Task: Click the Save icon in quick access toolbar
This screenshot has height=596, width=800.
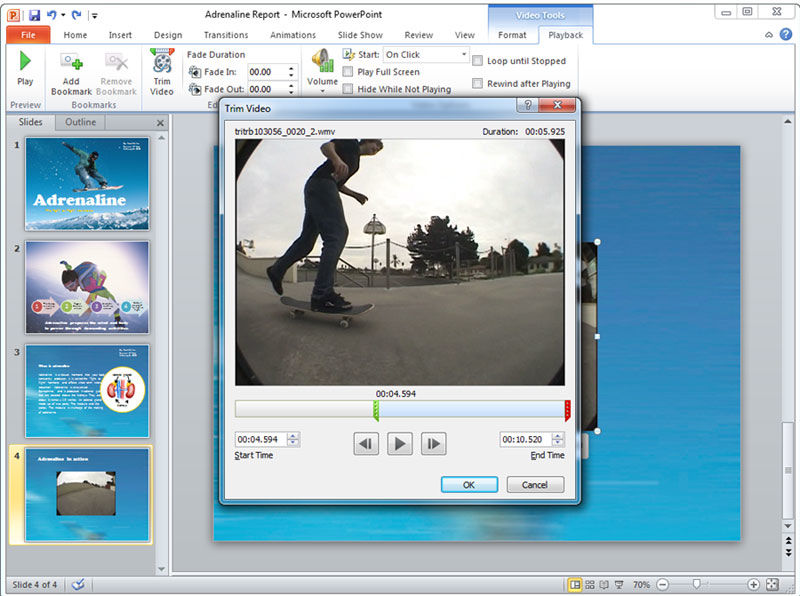Action: click(x=34, y=15)
